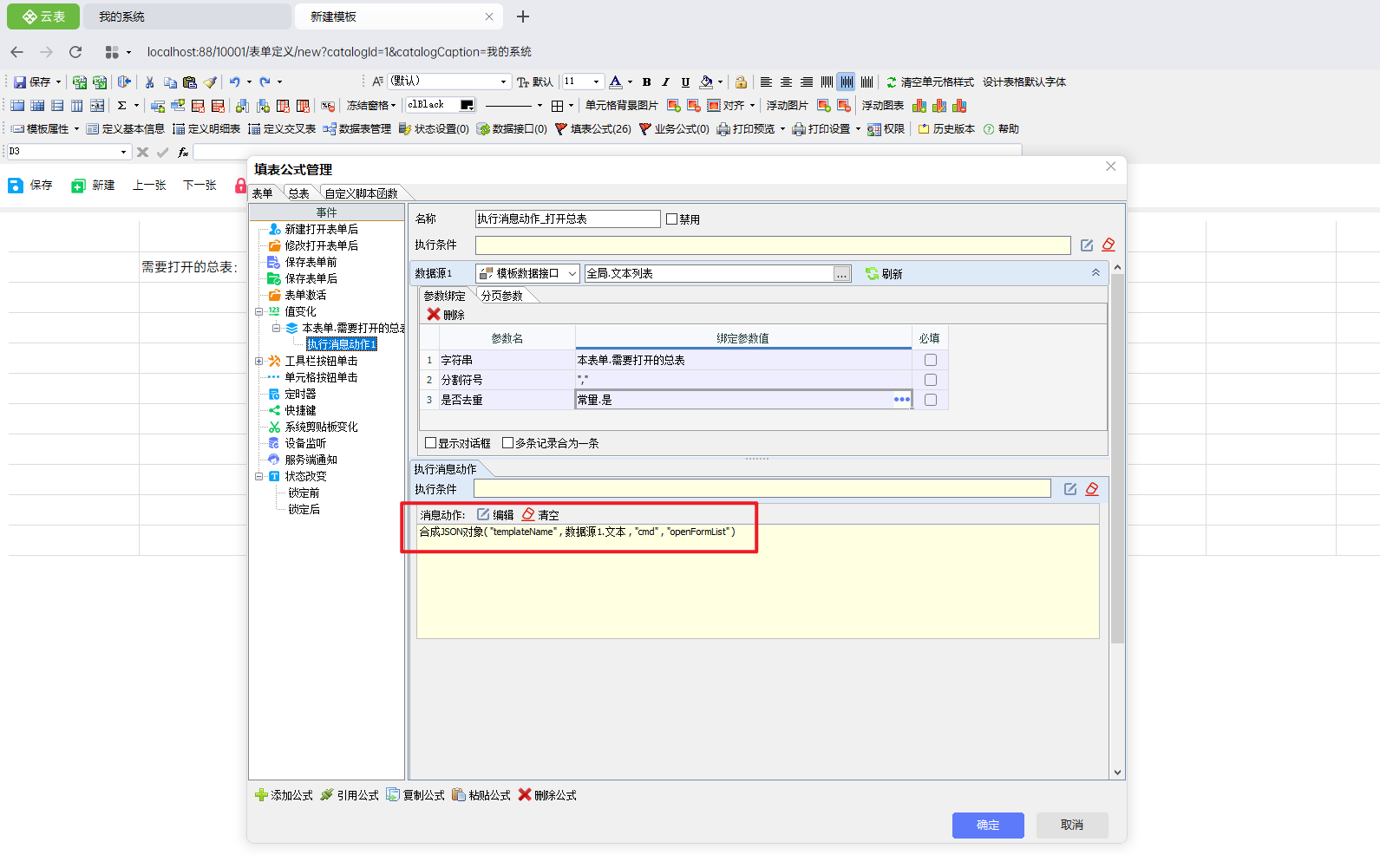
Task: Click the edit icon for message action
Action: point(484,514)
